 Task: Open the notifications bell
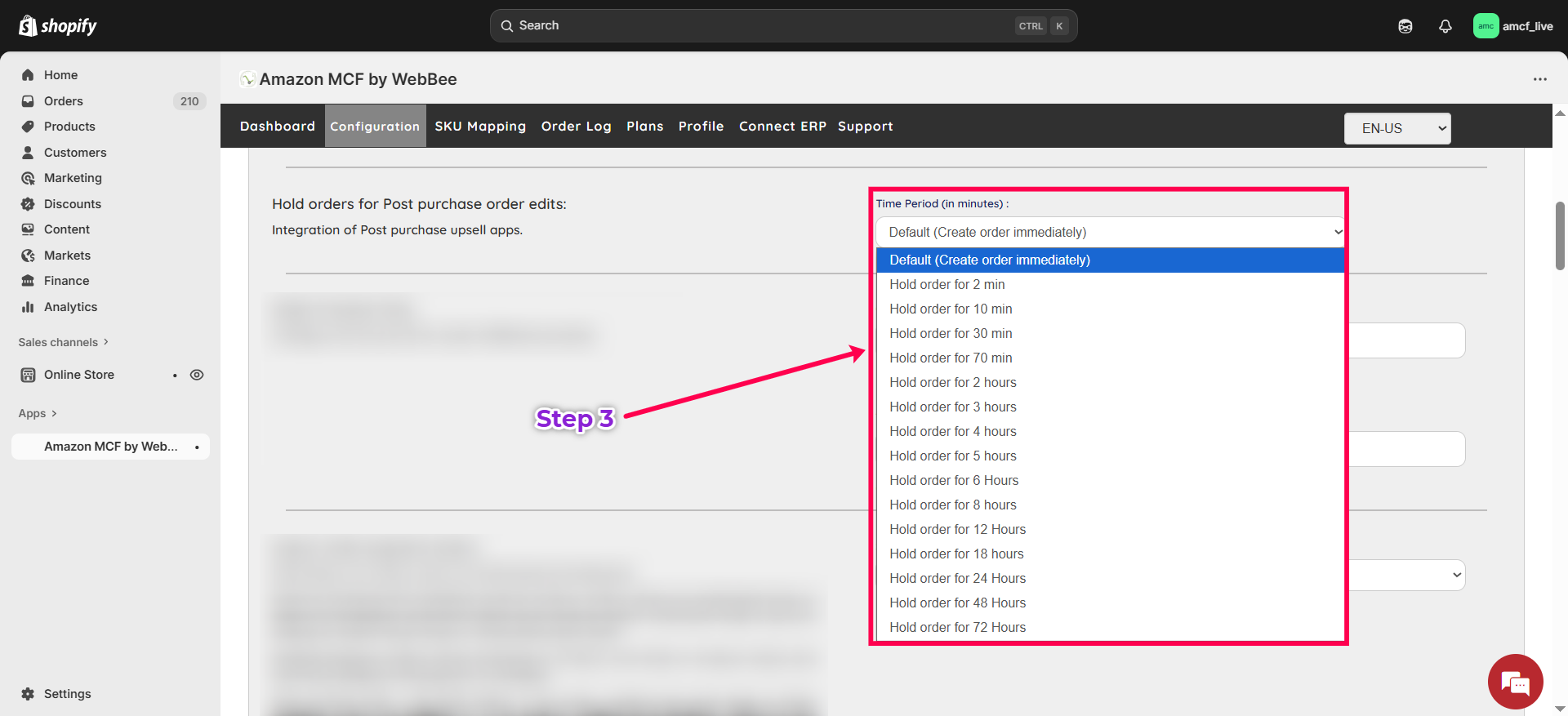pyautogui.click(x=1445, y=26)
